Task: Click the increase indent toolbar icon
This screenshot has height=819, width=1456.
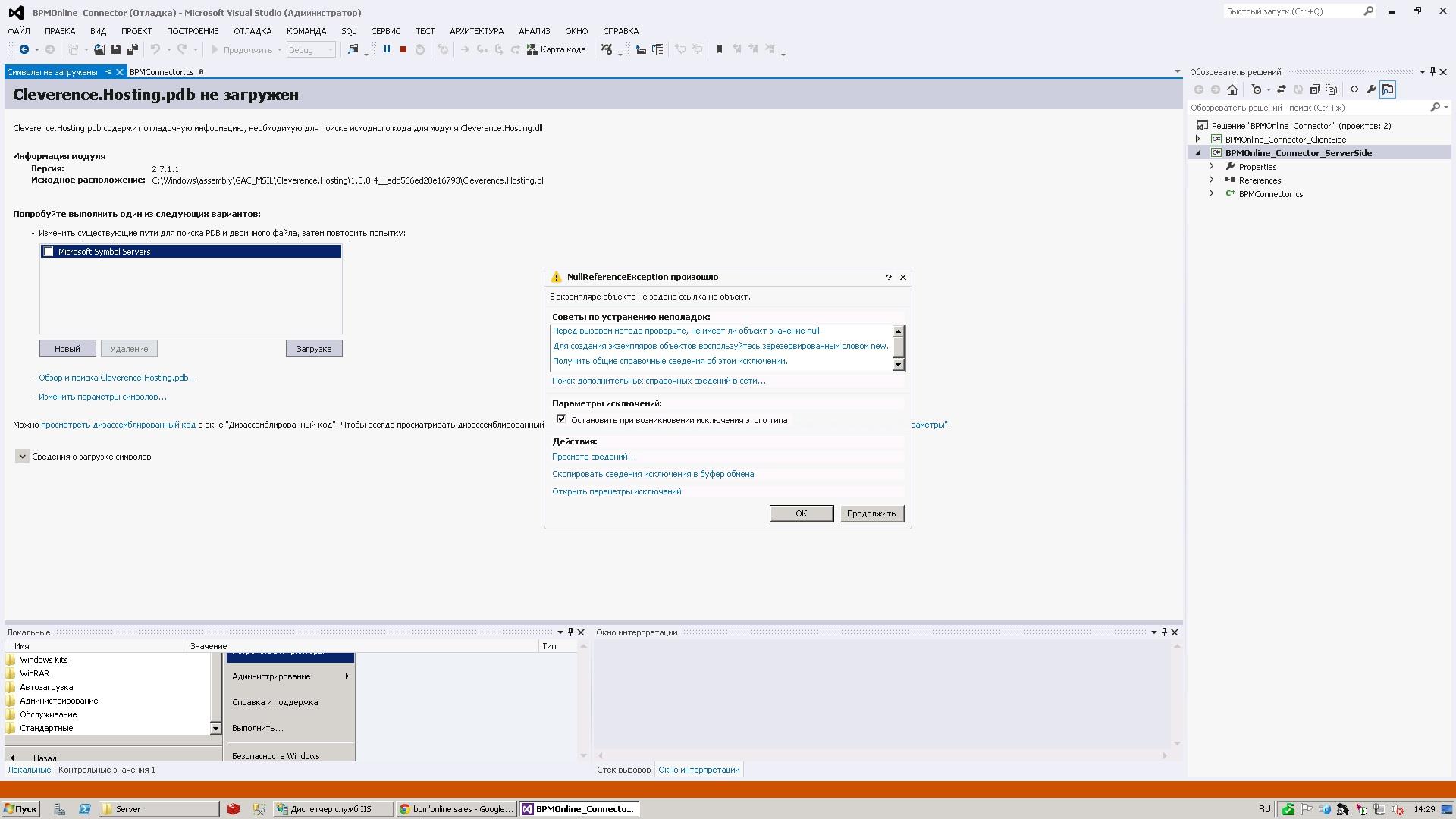Action: 657,49
